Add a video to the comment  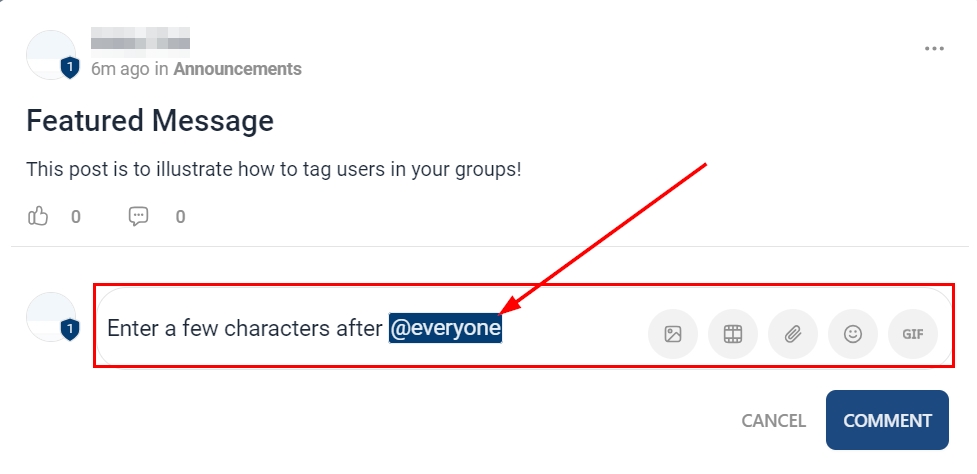pos(733,334)
